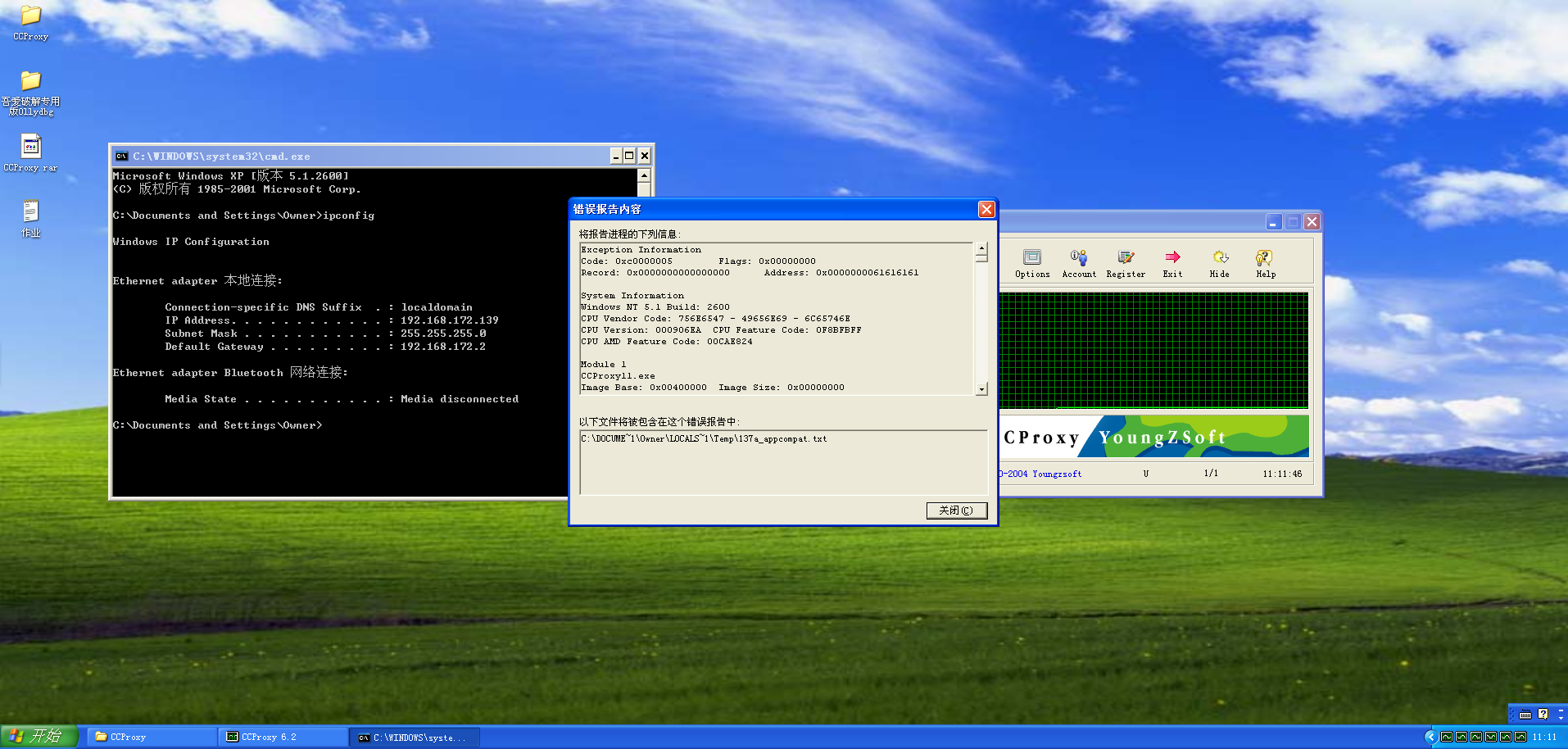1568x749 pixels.
Task: Click Default Gateway 192.168.172.2 line
Action: pos(325,347)
